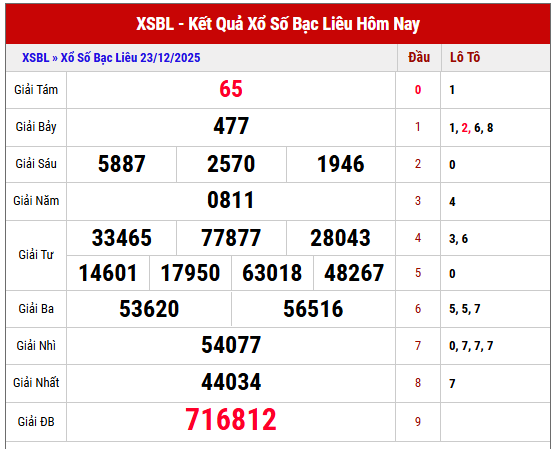The image size is (557, 449).
Task: Click Đầu digit 8
Action: 418,383
